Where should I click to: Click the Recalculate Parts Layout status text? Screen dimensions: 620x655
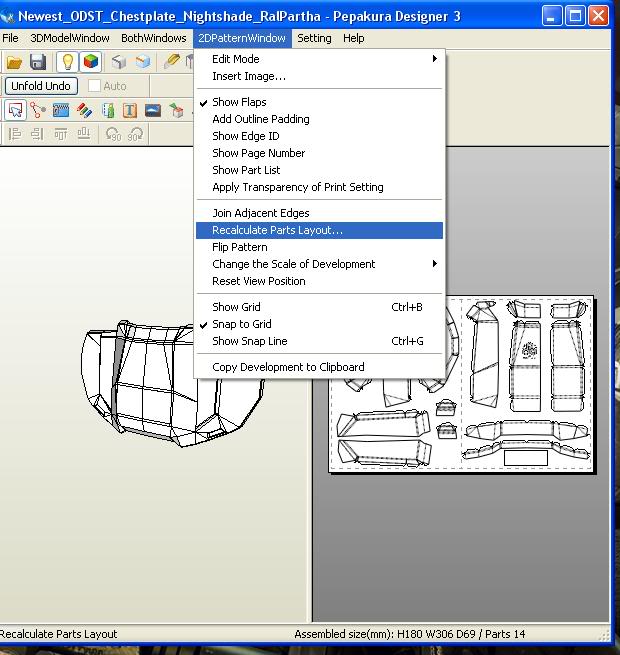click(x=58, y=634)
